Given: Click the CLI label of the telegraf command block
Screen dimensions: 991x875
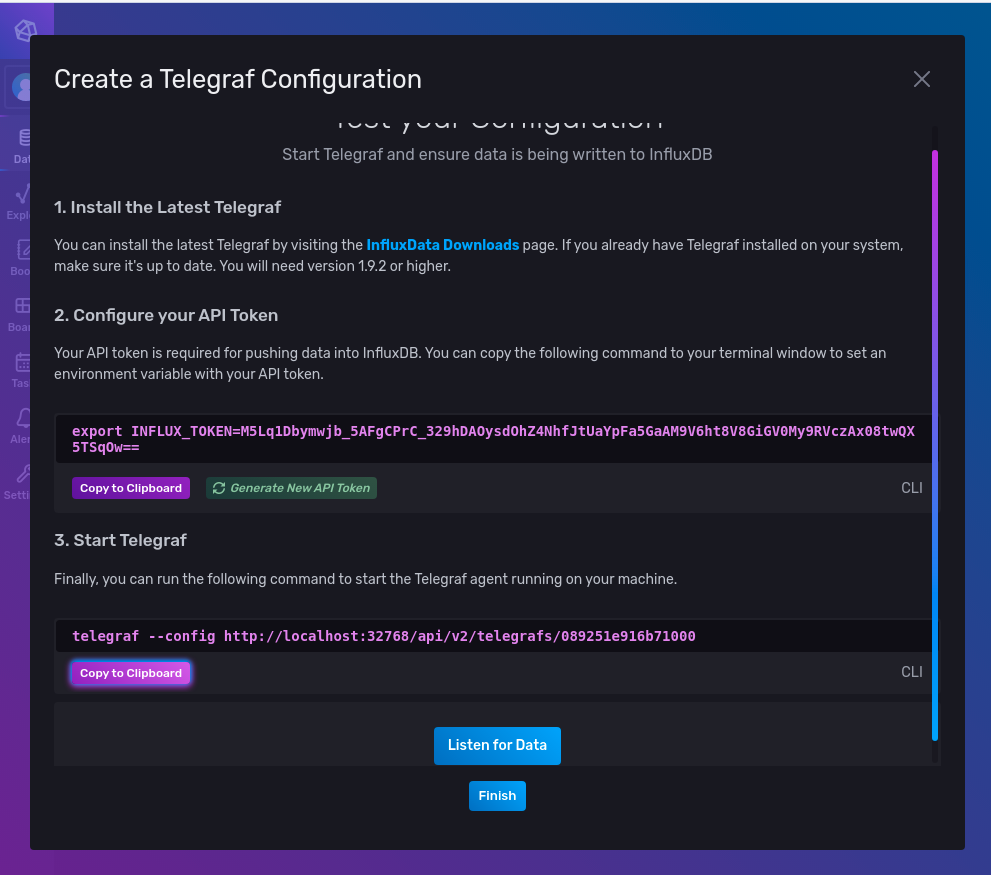Looking at the screenshot, I should (x=911, y=672).
